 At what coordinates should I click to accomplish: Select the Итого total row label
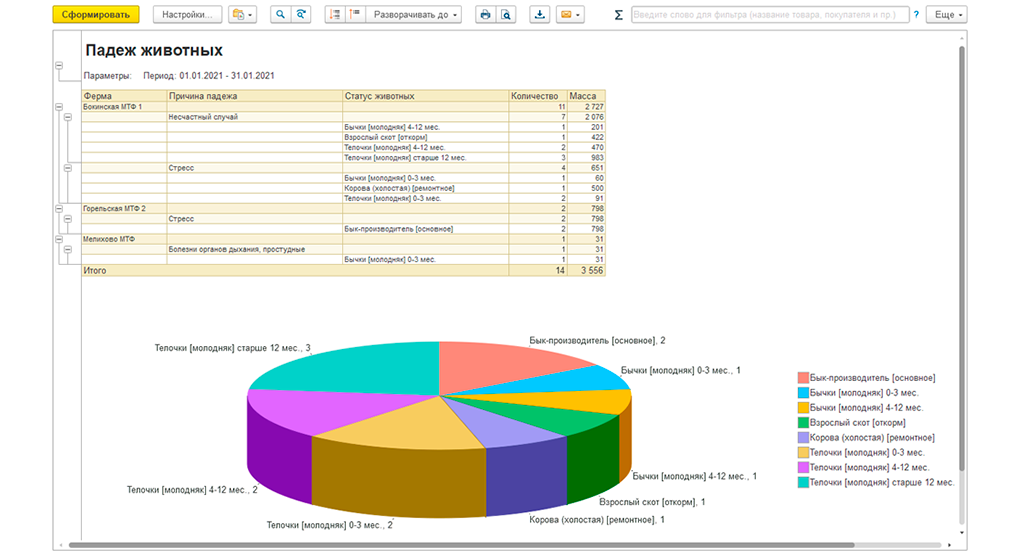95,271
